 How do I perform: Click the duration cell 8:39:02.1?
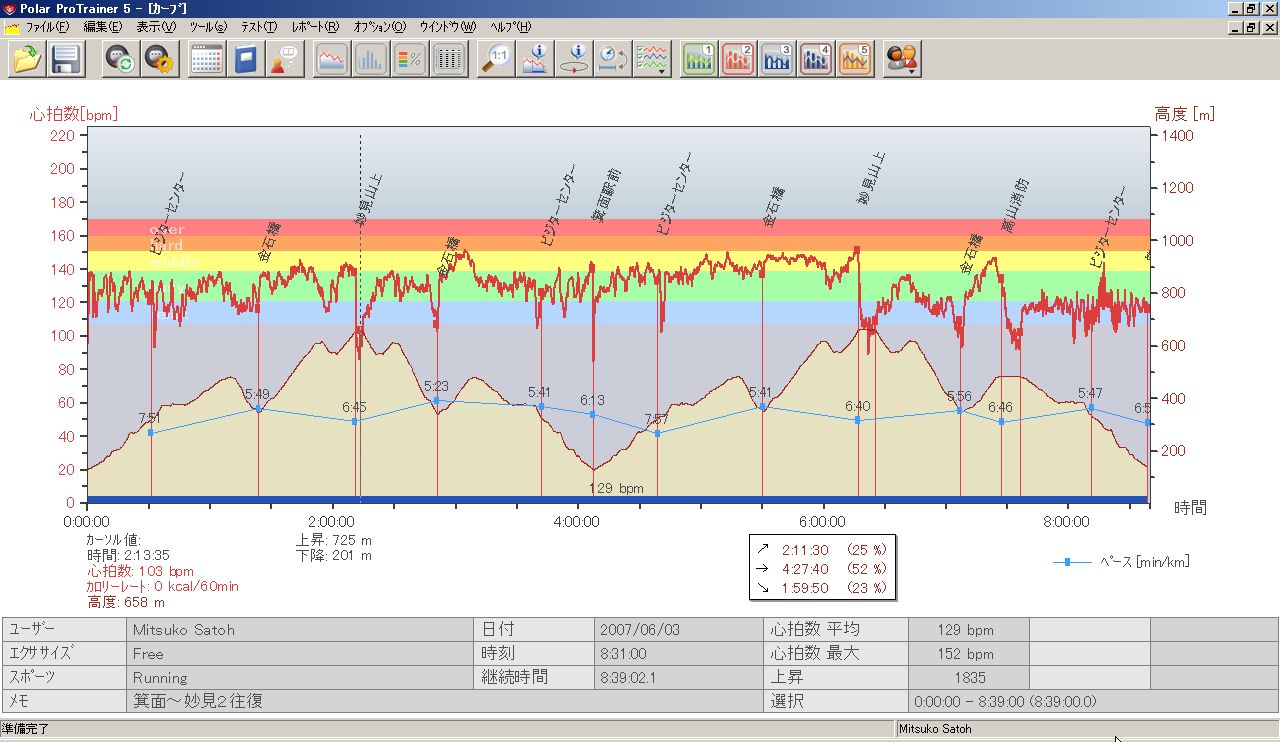679,677
